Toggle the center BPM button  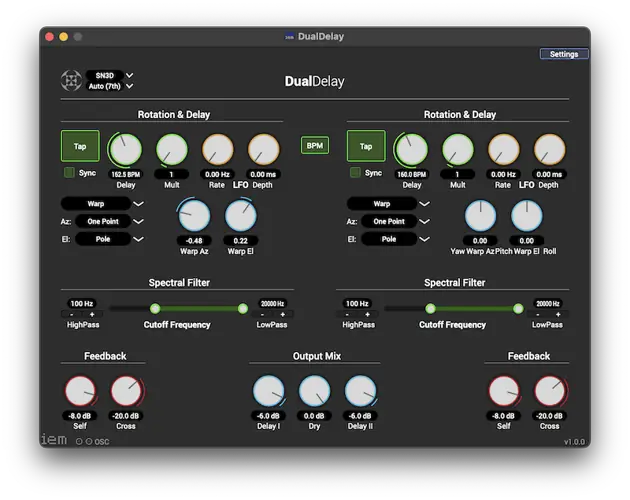click(x=315, y=146)
